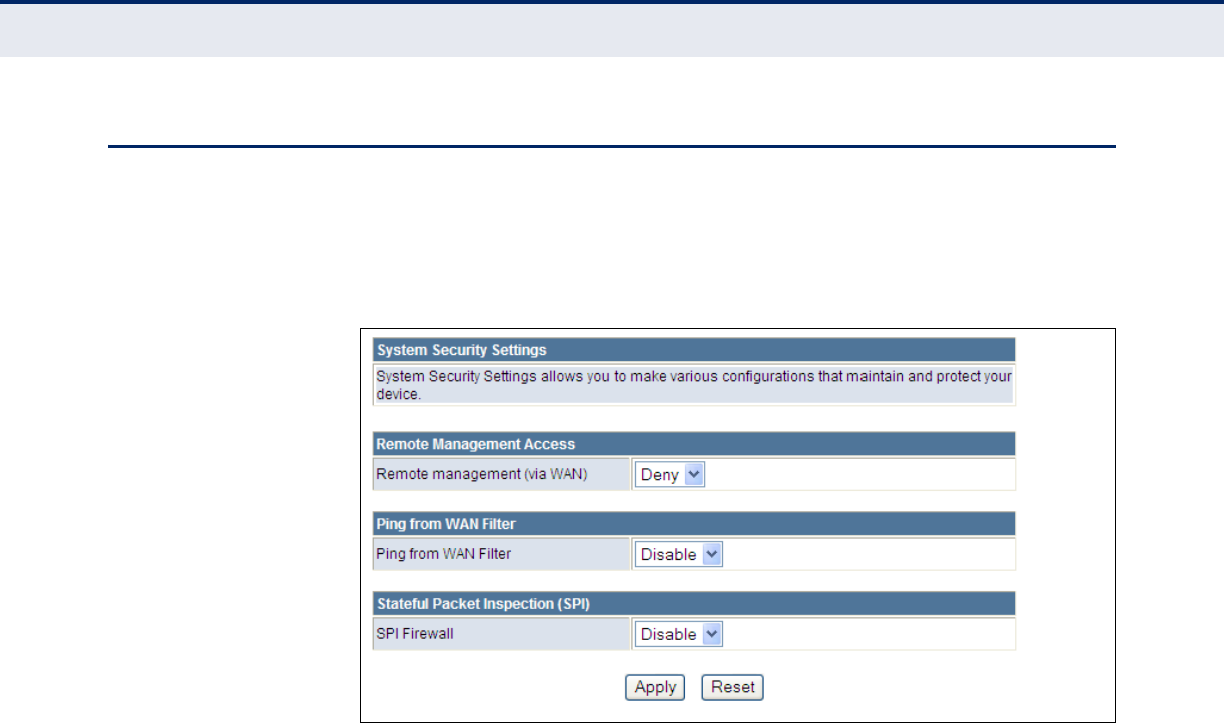Click the 'SPI Firewall' label

[415, 634]
